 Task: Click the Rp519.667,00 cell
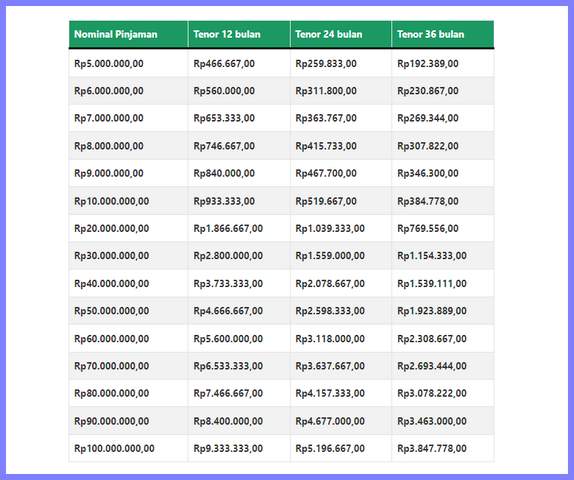tap(341, 201)
